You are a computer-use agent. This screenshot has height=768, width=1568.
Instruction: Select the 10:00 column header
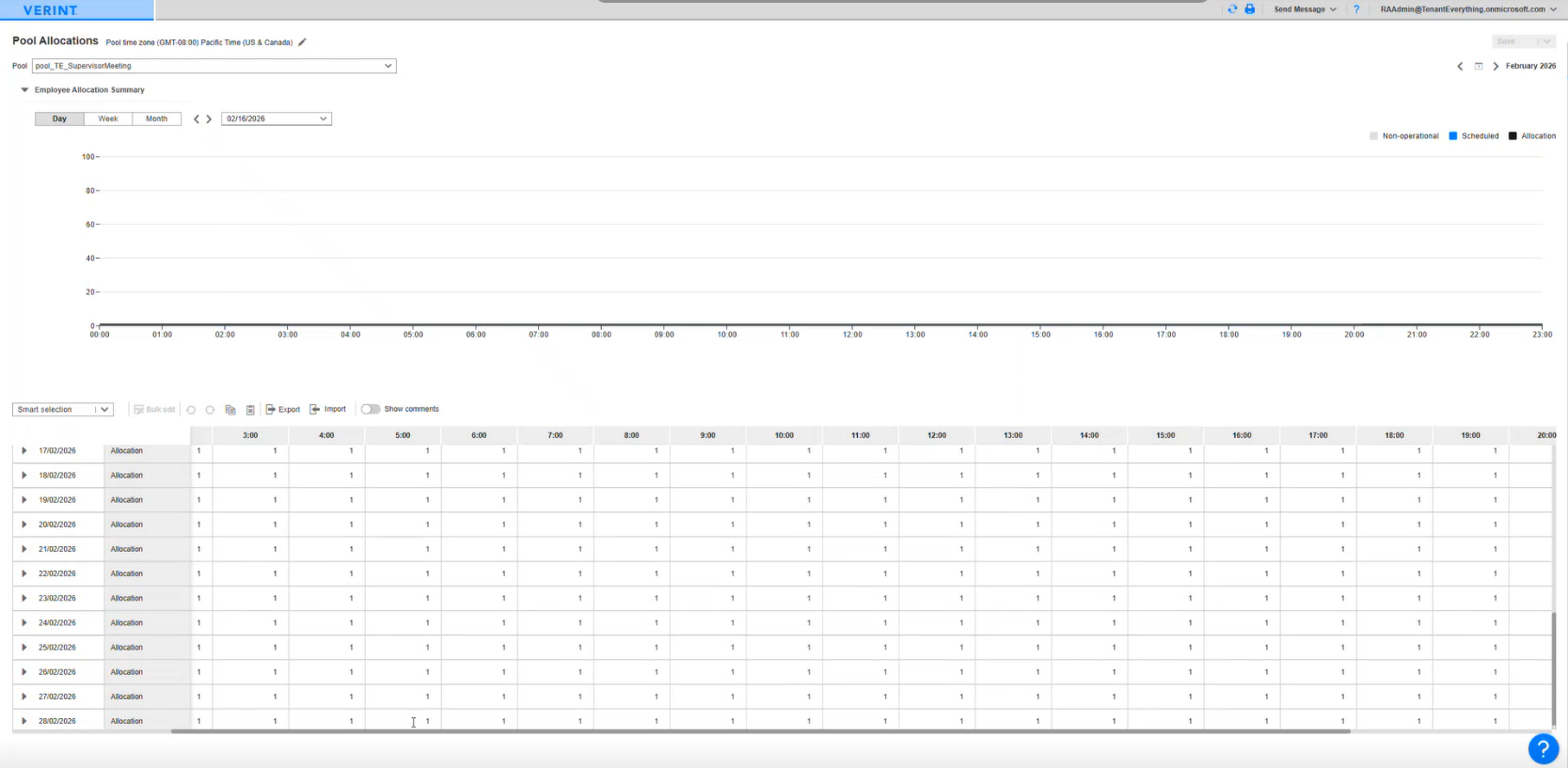click(x=784, y=435)
